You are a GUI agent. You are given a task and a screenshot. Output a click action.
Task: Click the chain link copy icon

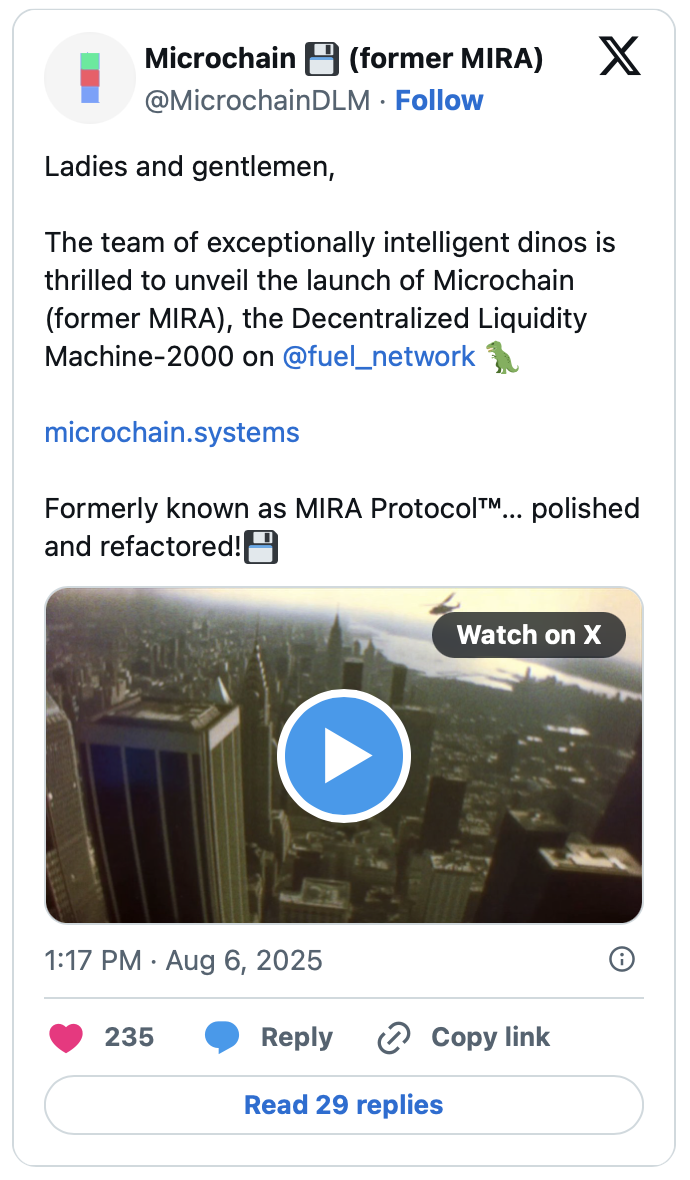click(x=394, y=1038)
